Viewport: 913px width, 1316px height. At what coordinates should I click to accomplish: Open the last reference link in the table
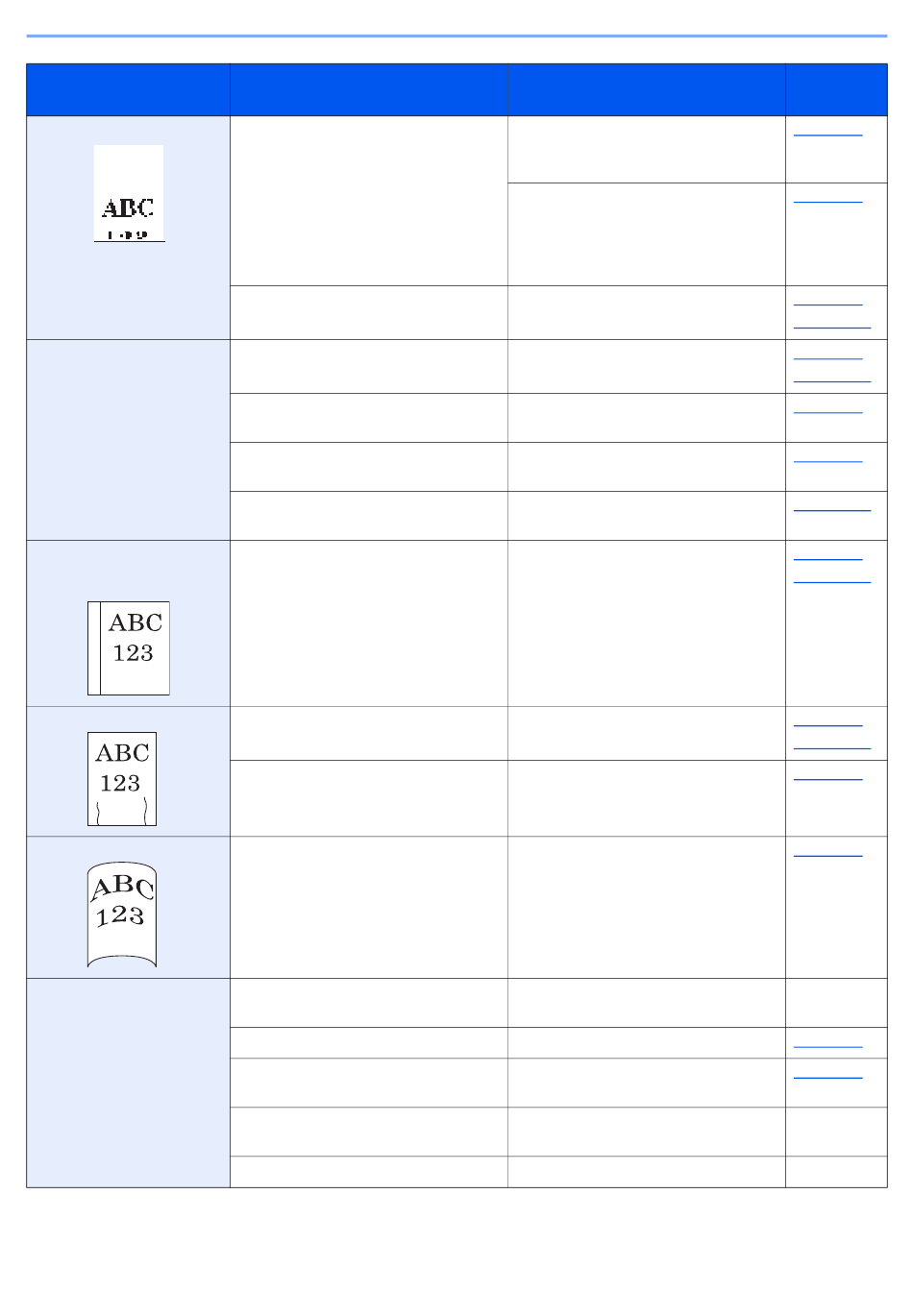click(828, 1076)
